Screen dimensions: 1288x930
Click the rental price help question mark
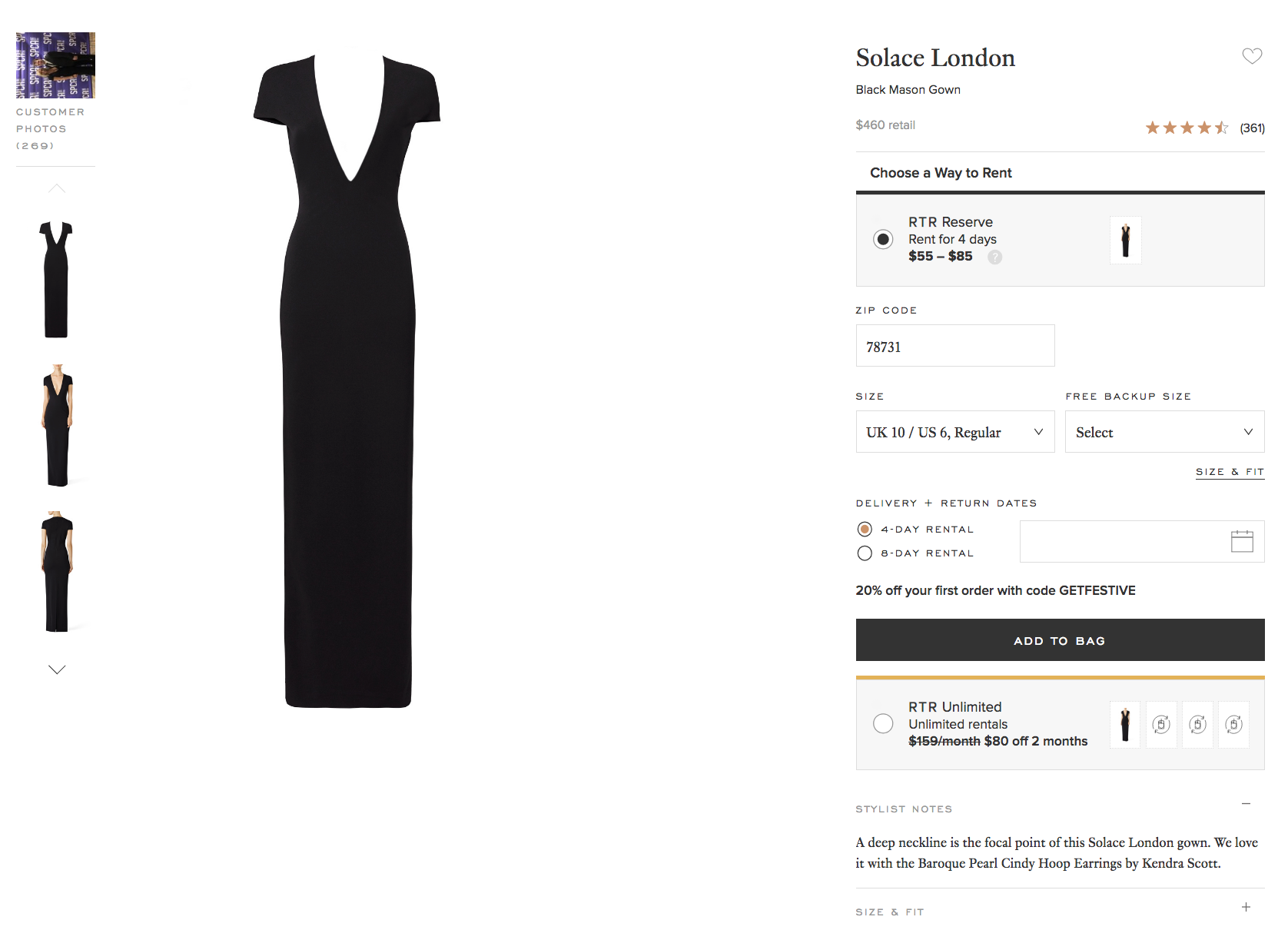click(x=994, y=257)
